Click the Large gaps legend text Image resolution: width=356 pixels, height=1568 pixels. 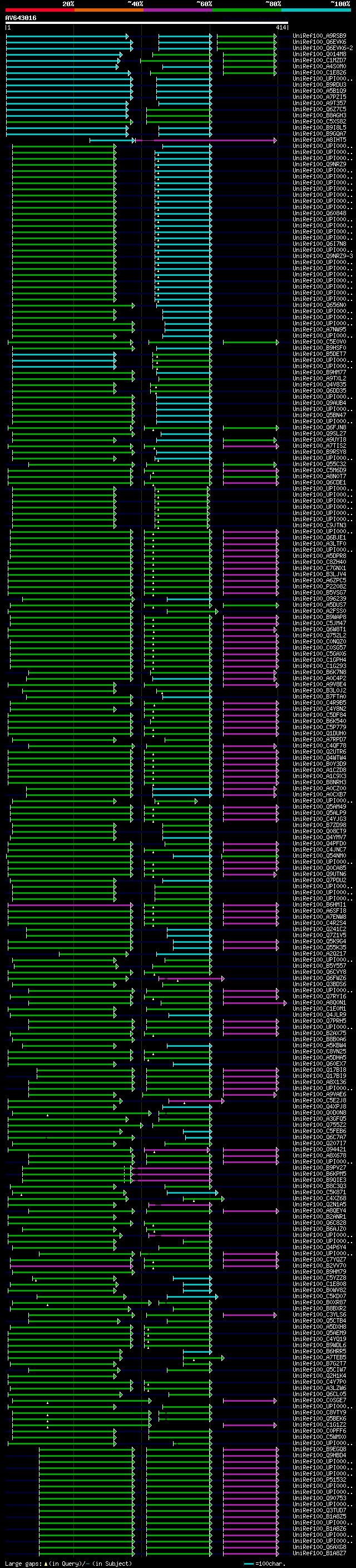click(68, 1564)
